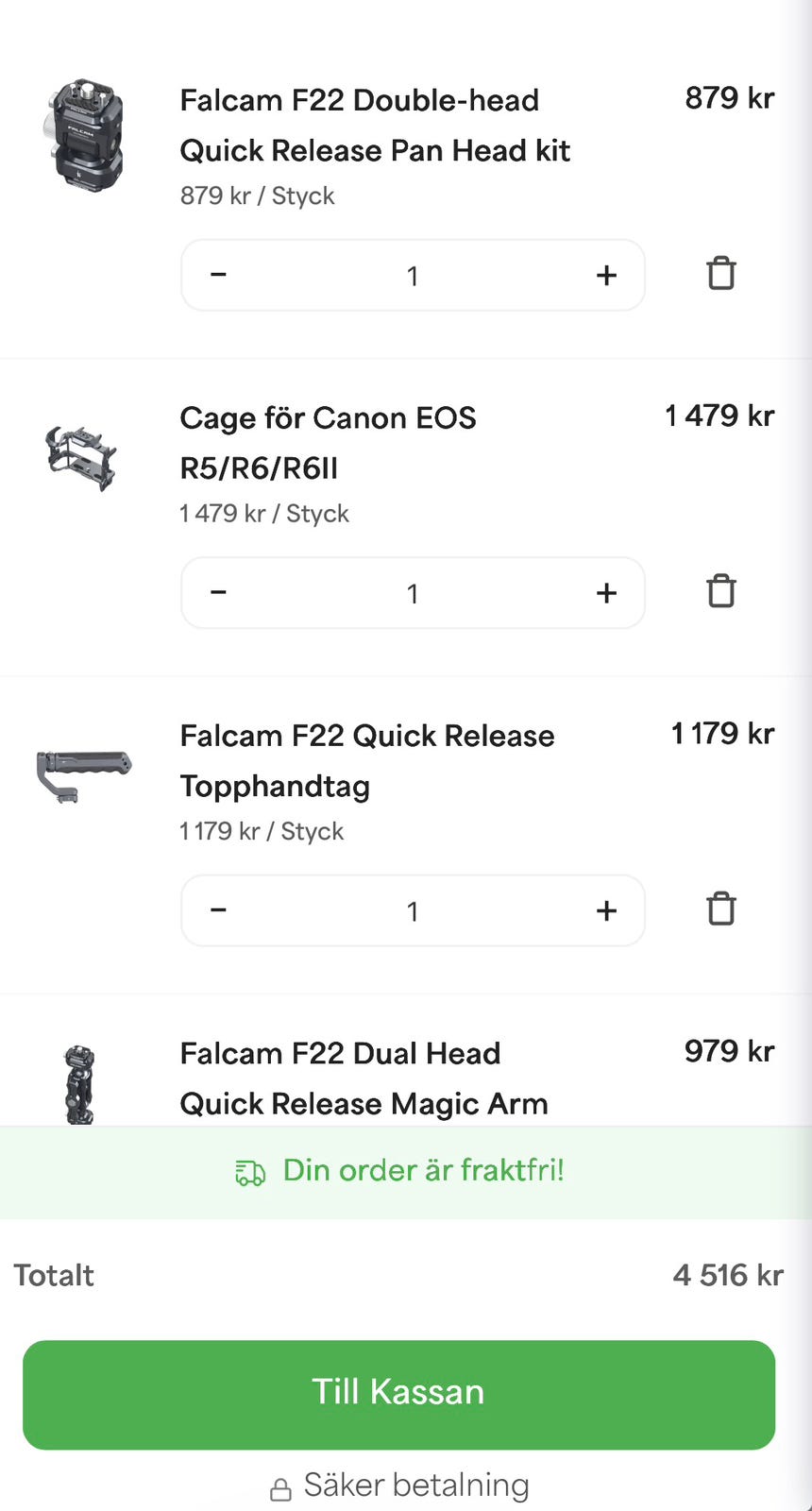The image size is (812, 1511).
Task: Click the Pan Head kit product thumbnail
Action: coord(83,135)
